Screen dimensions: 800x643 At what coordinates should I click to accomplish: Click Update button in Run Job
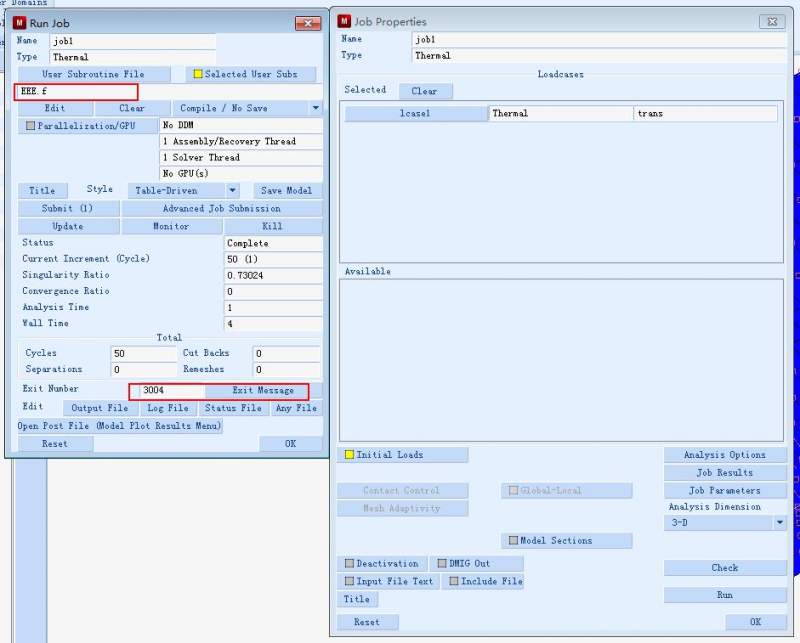pyautogui.click(x=68, y=227)
